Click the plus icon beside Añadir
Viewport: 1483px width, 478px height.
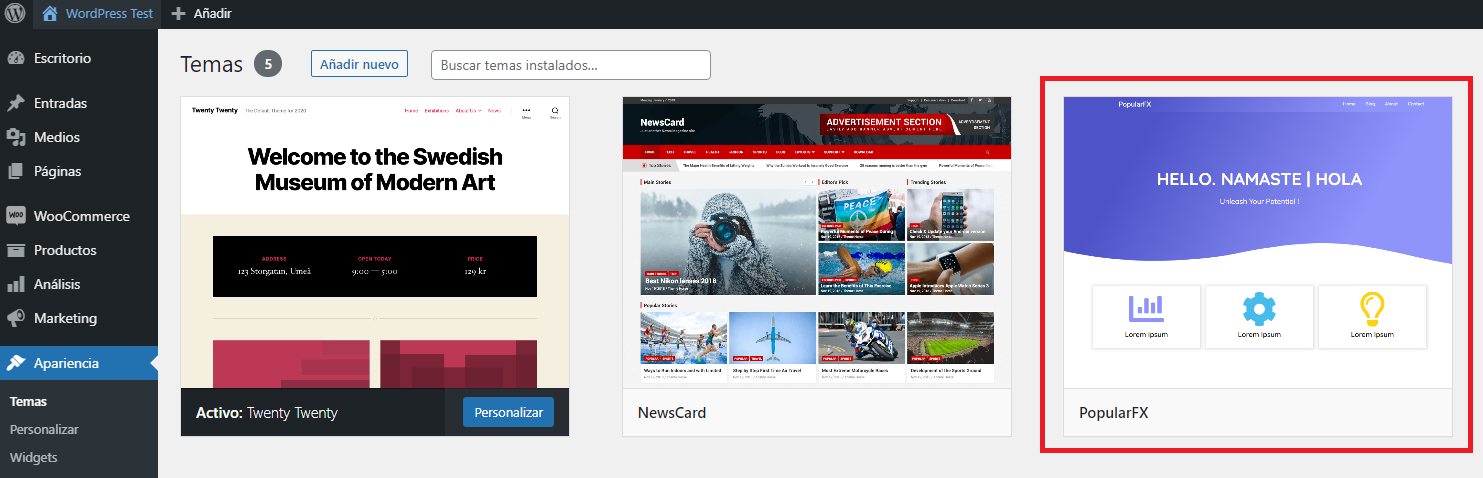pos(178,14)
